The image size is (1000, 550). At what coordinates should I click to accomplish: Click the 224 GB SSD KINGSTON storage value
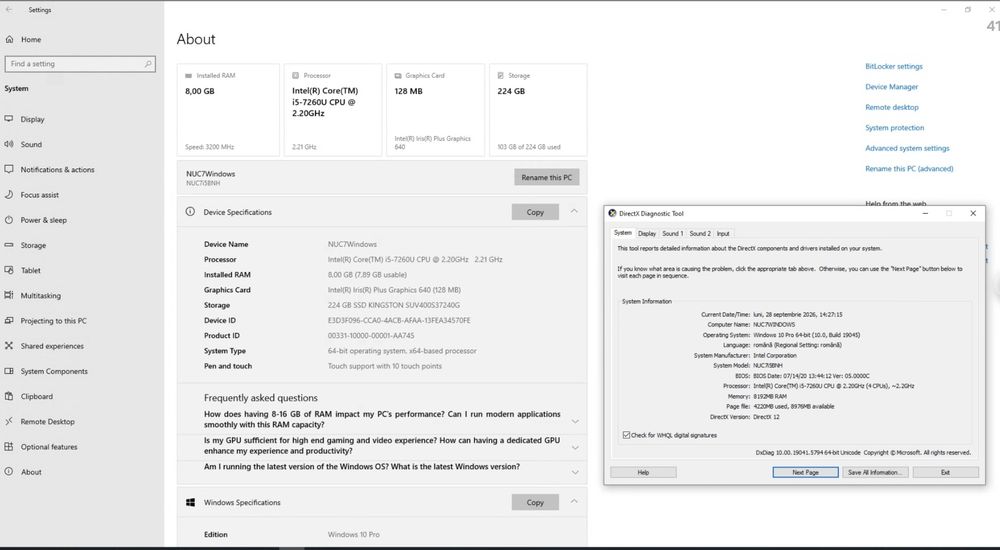(x=393, y=305)
